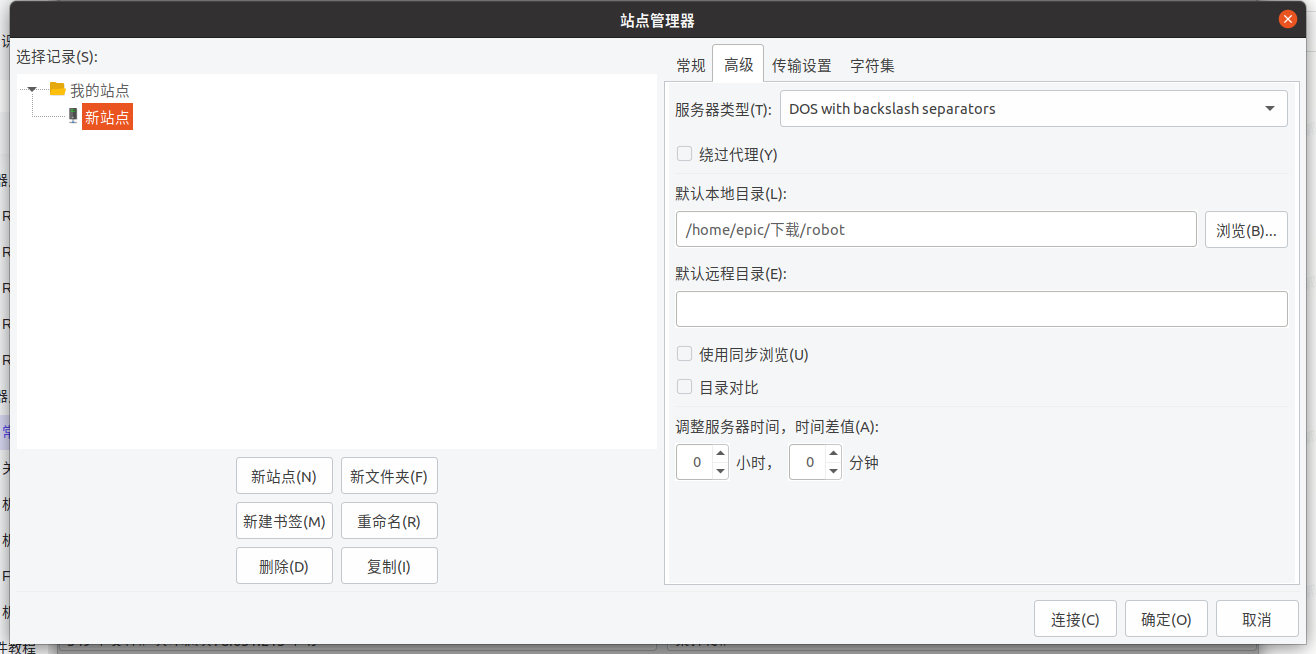Decrease the minutes time offset value
Viewport: 1316px width, 654px height.
[x=833, y=471]
